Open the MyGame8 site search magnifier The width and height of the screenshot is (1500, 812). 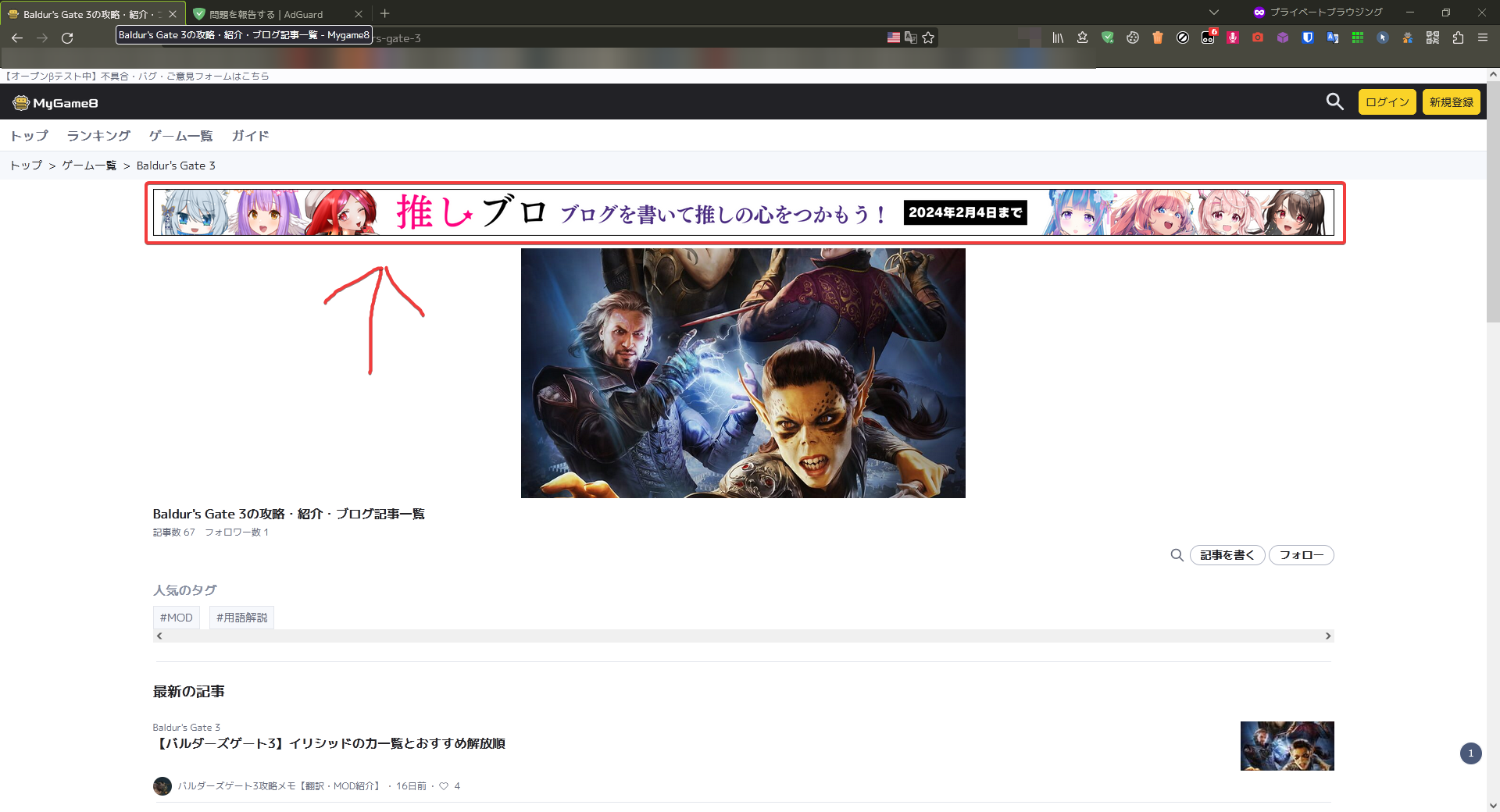click(1334, 102)
